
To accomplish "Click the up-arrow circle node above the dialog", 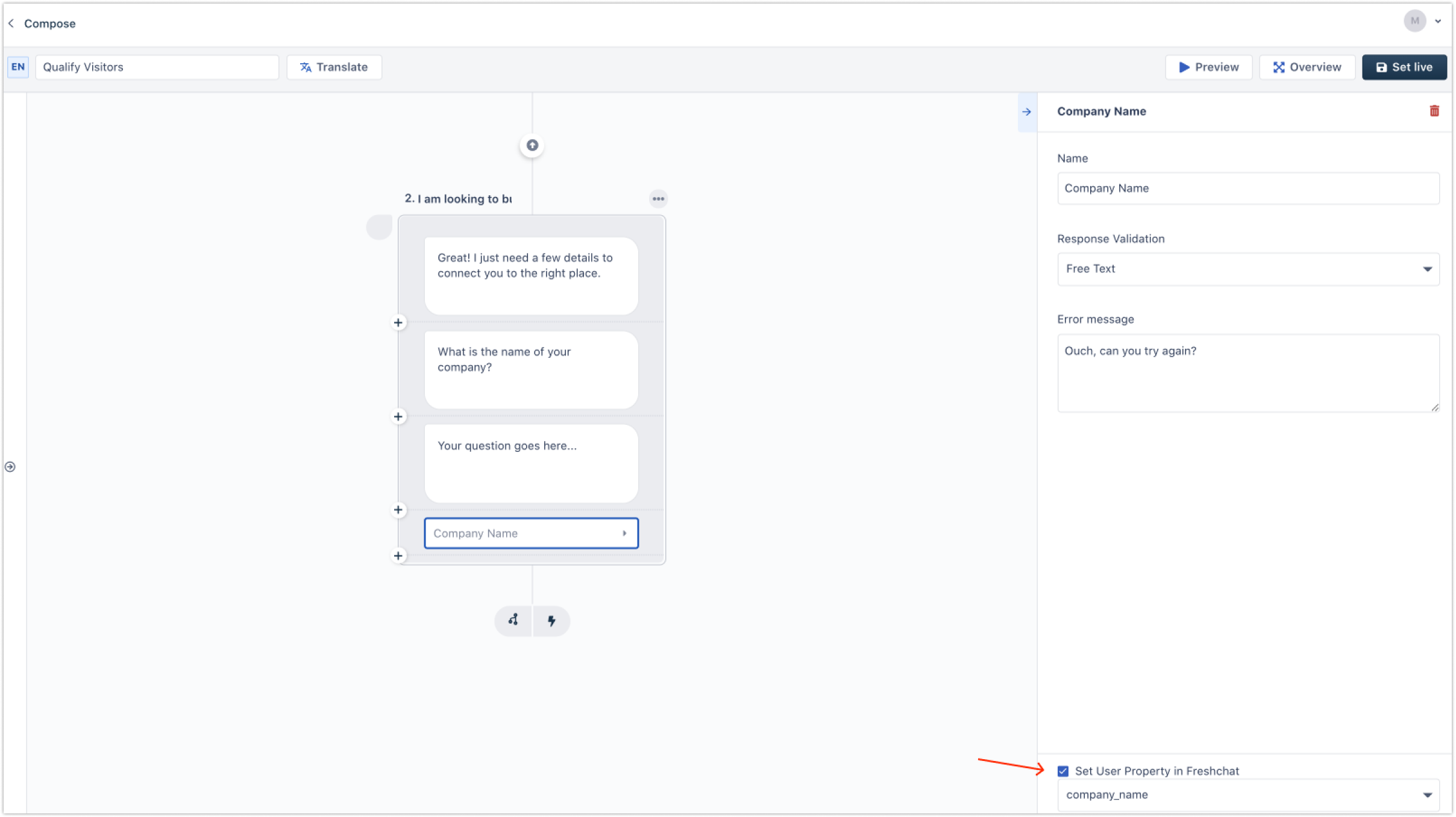I will coord(532,145).
